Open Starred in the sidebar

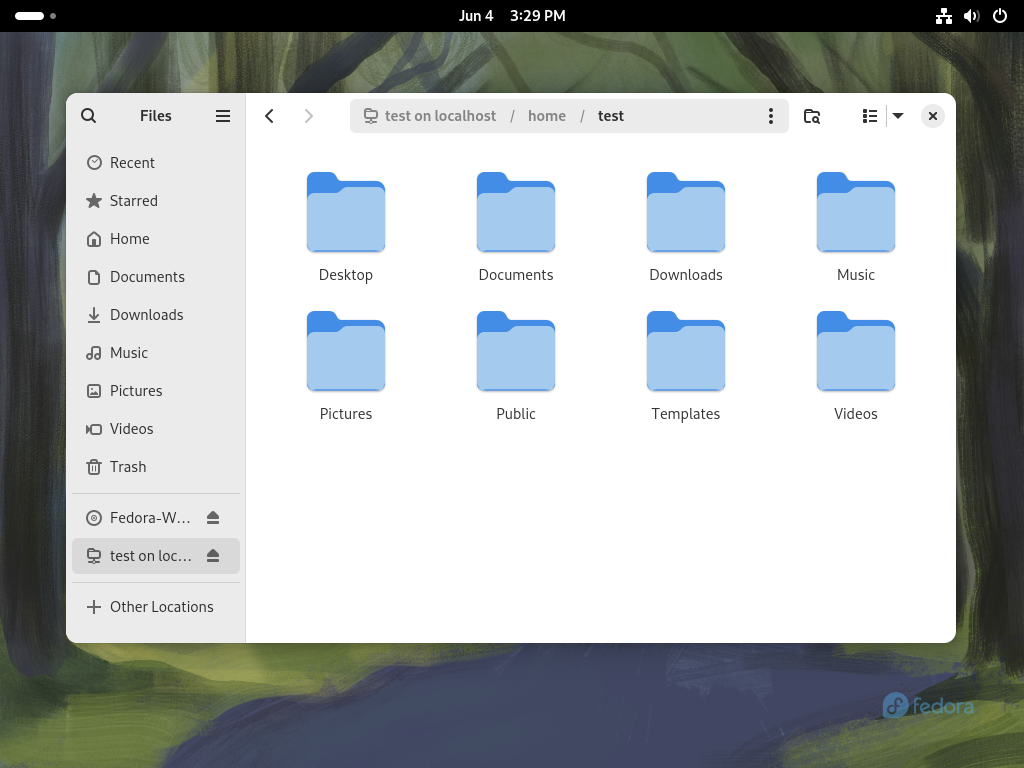[156, 200]
